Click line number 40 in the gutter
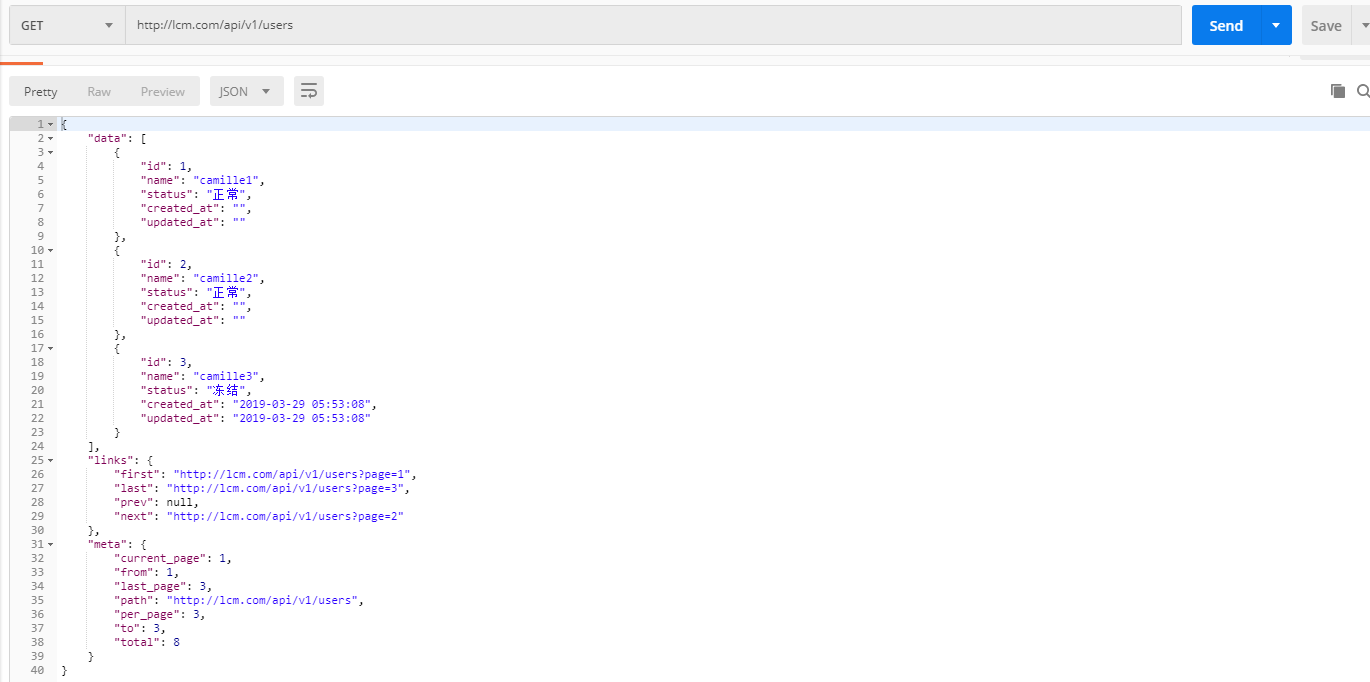Viewport: 1370px width, 682px height. click(37, 670)
